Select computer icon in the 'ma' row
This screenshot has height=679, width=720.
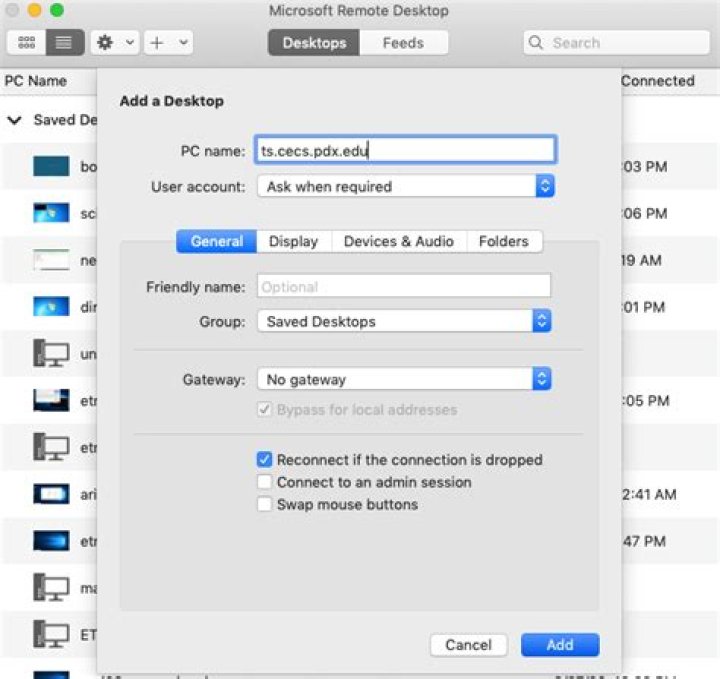51,588
